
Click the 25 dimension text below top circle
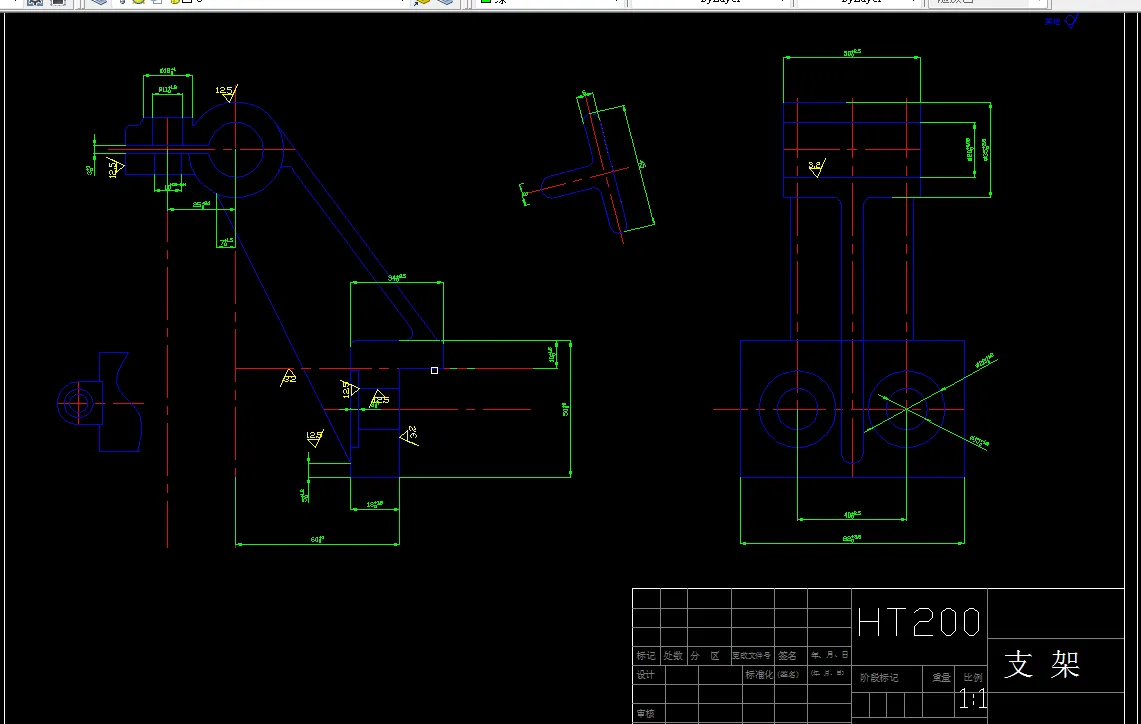[x=201, y=204]
